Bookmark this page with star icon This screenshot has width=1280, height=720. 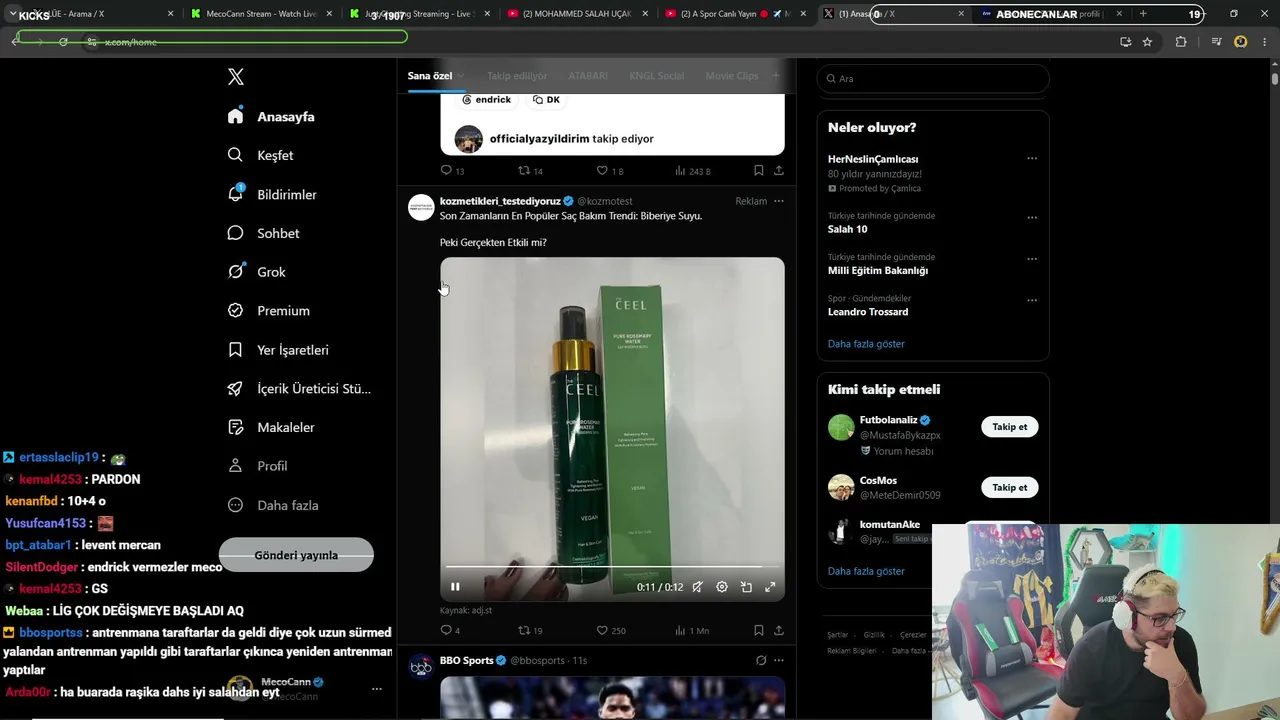tap(1147, 41)
